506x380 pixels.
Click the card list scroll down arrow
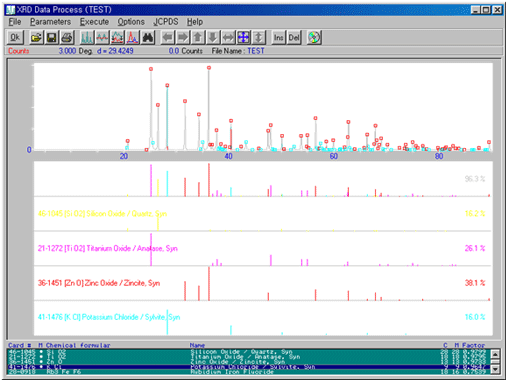pyautogui.click(x=495, y=369)
